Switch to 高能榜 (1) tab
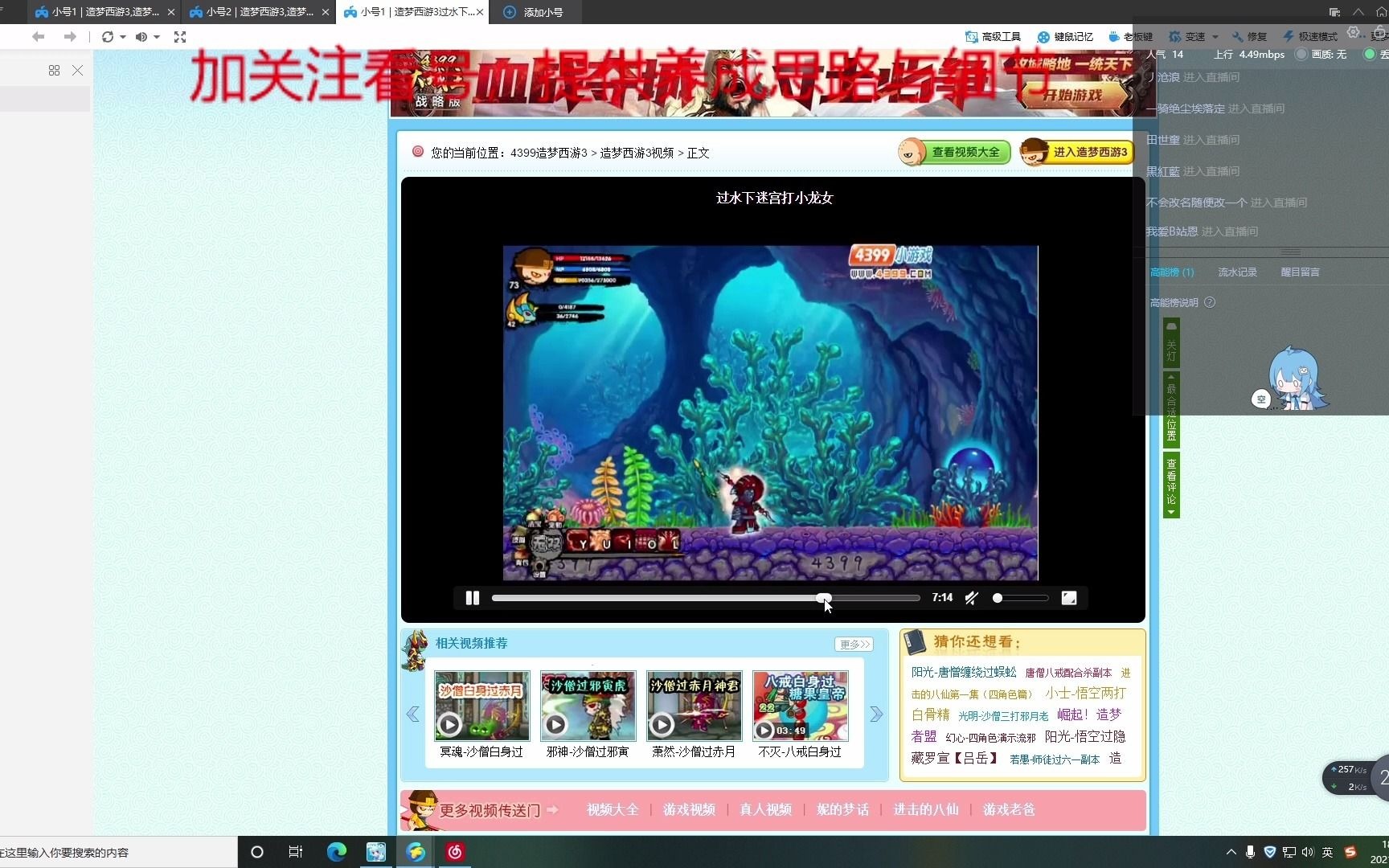 (x=1172, y=272)
